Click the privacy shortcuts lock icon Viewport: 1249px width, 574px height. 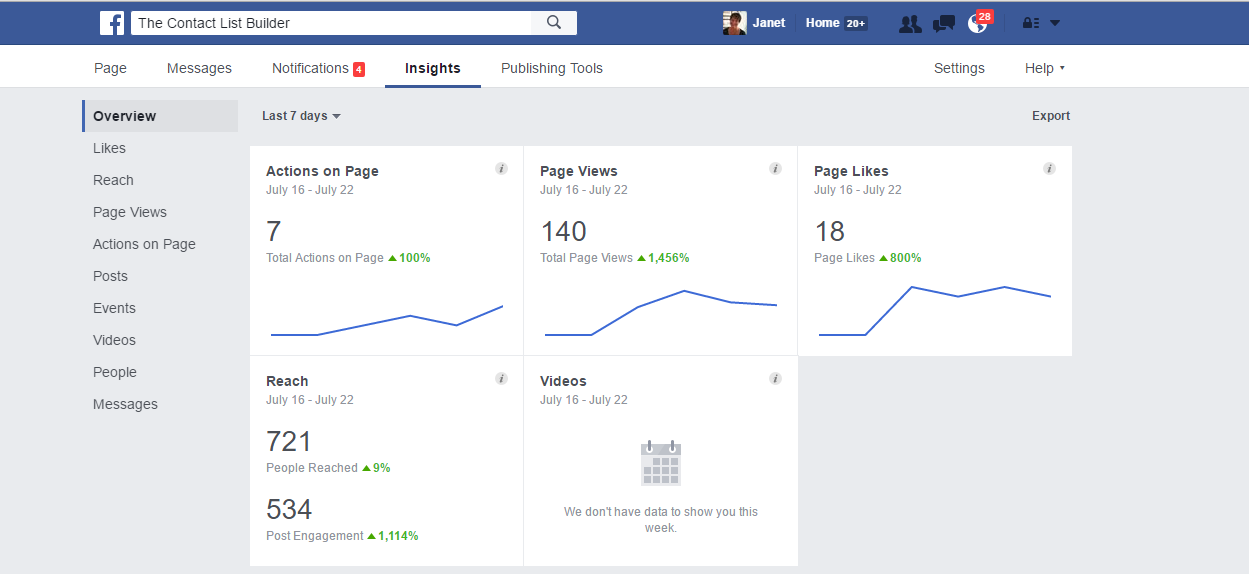[1030, 24]
